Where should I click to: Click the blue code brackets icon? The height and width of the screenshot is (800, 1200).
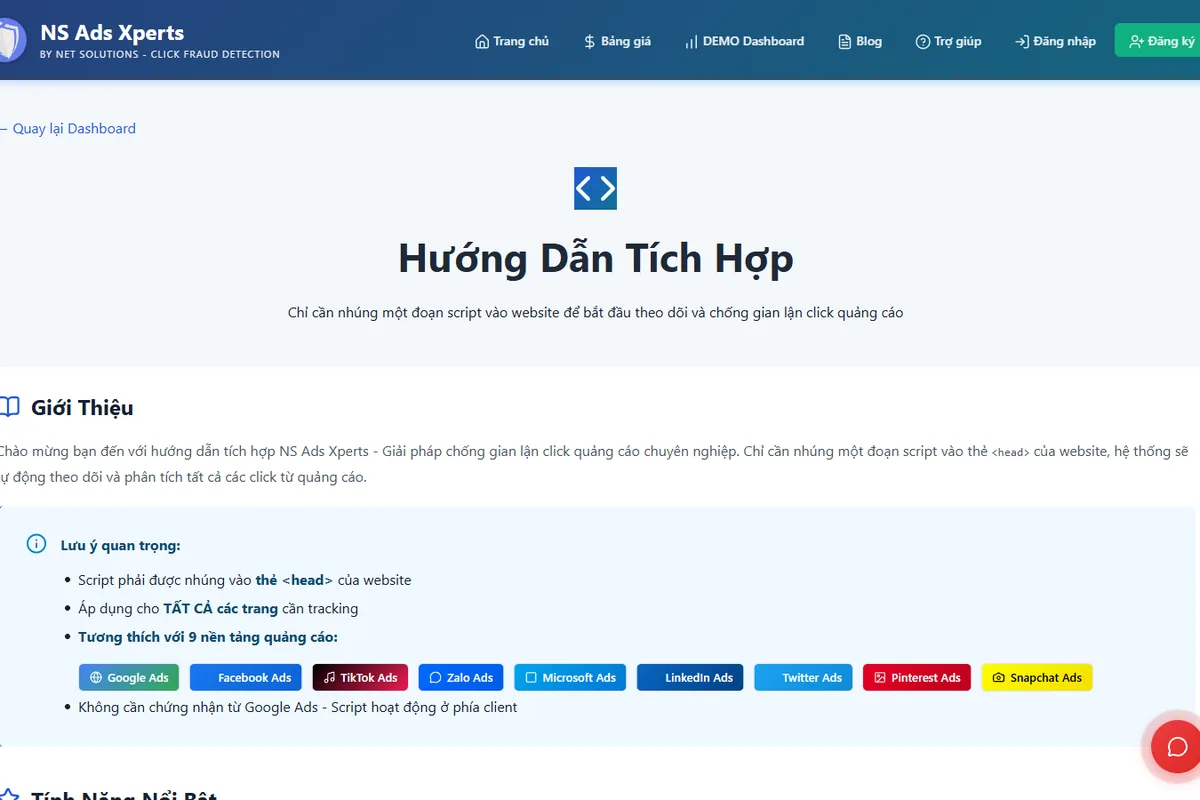[x=595, y=188]
